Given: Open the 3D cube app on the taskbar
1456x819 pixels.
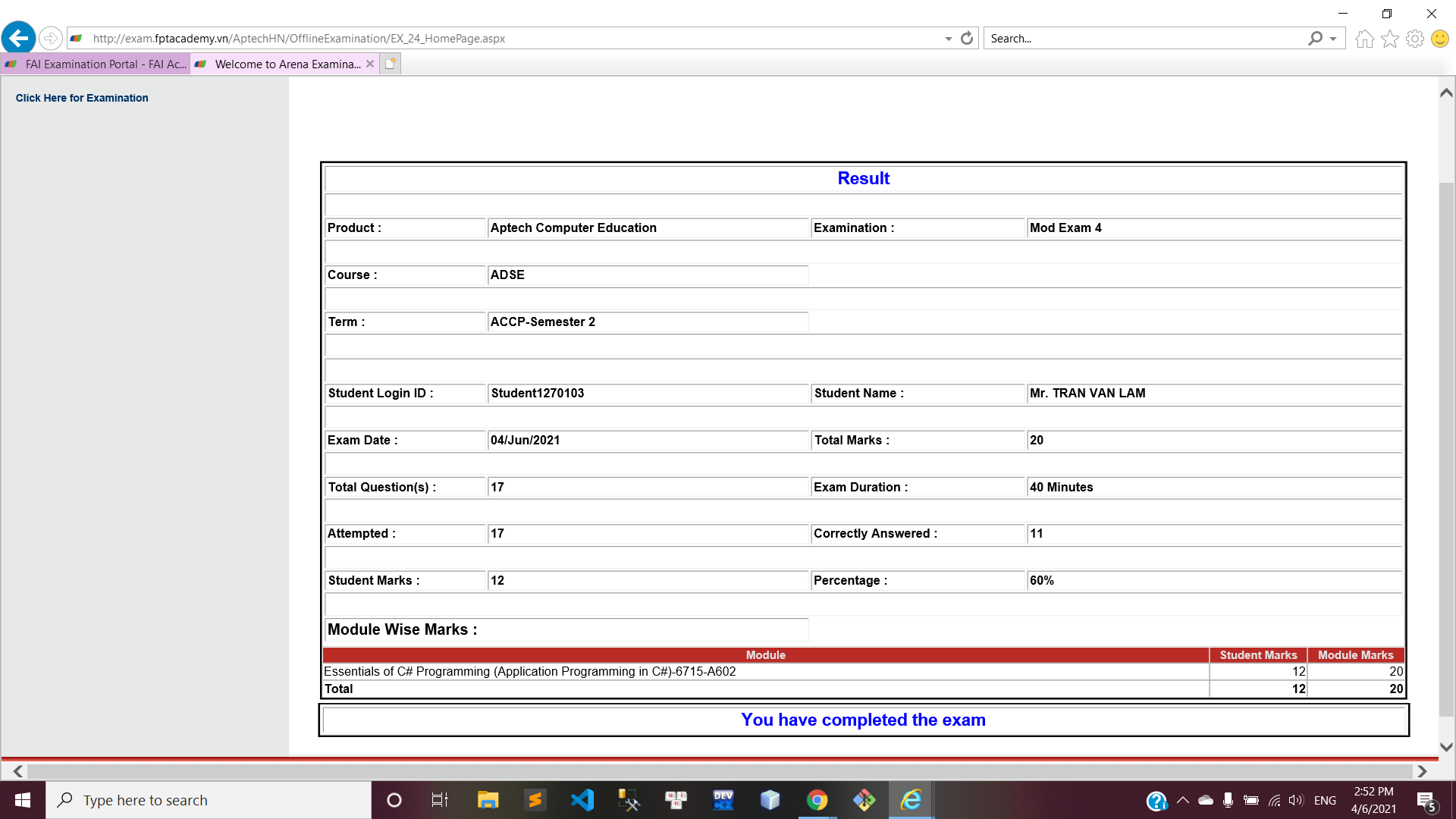Looking at the screenshot, I should tap(770, 800).
